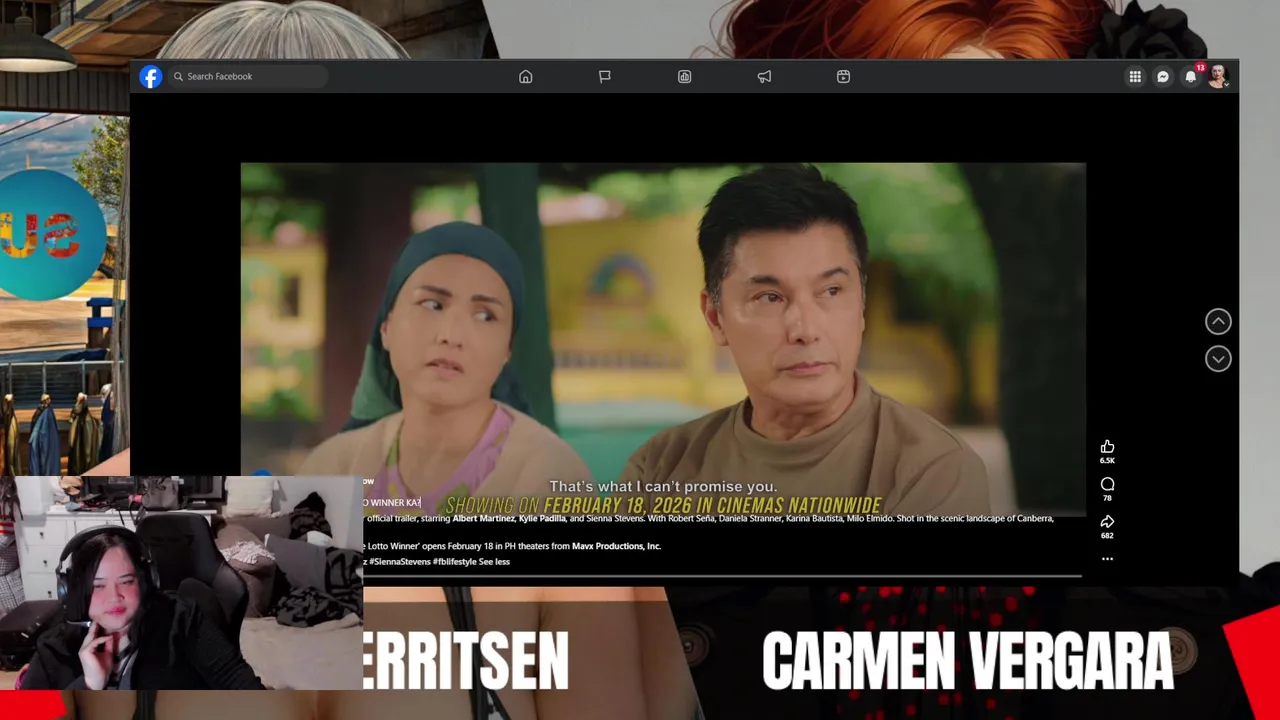The image size is (1280, 720).
Task: Open the account profile menu
Action: (1218, 76)
